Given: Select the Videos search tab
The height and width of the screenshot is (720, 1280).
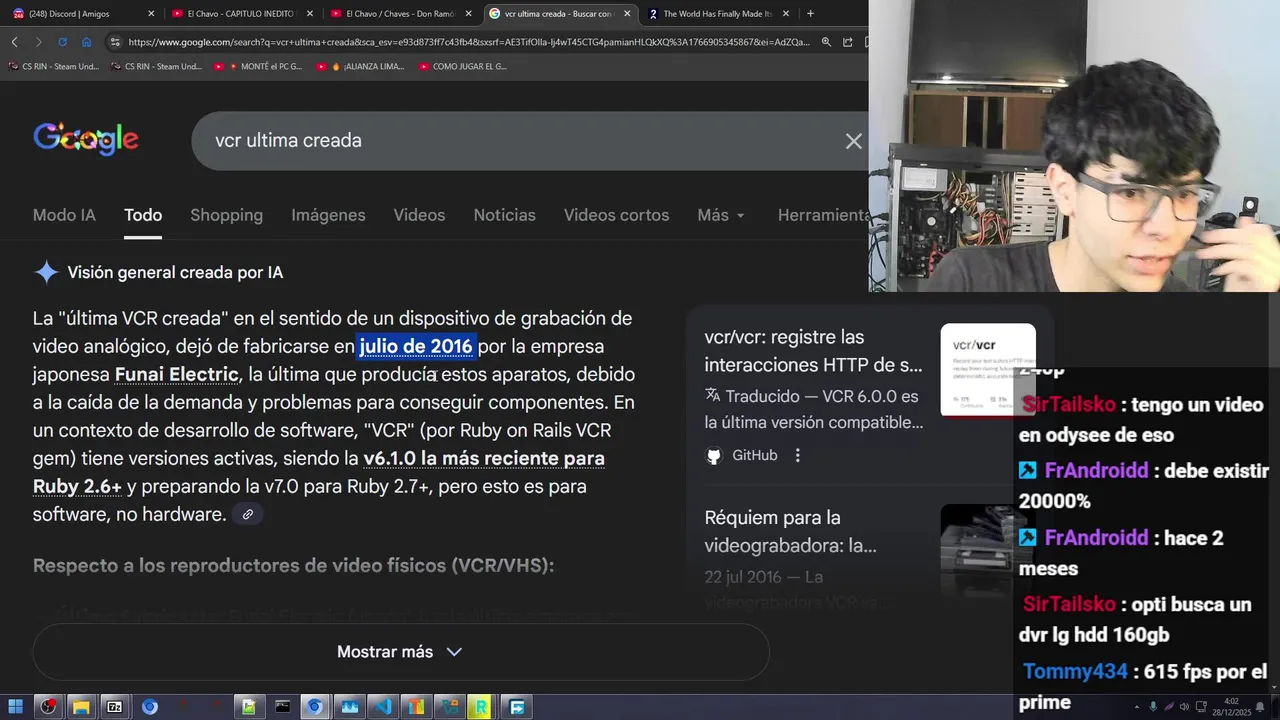Looking at the screenshot, I should point(419,215).
